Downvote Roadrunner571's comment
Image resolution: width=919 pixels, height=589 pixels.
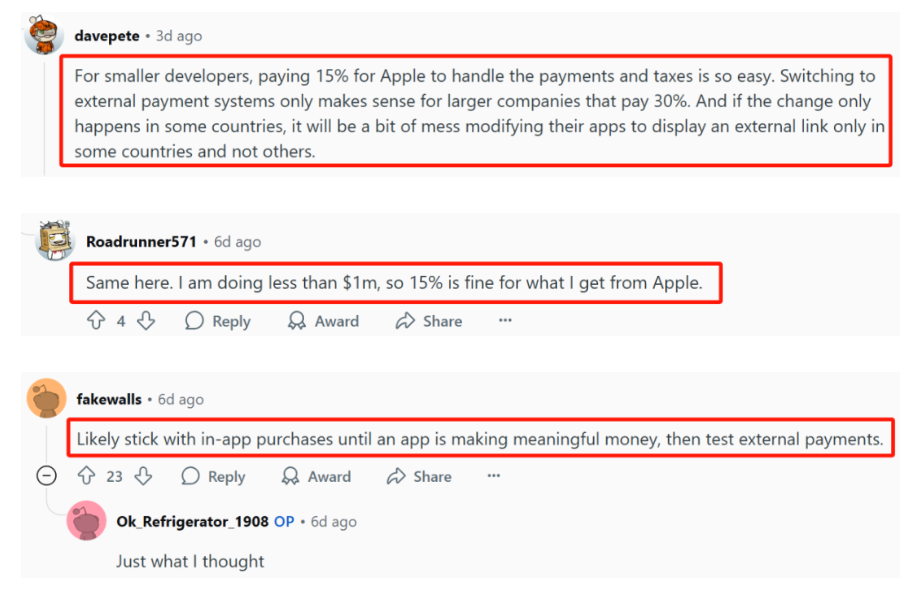[x=146, y=321]
